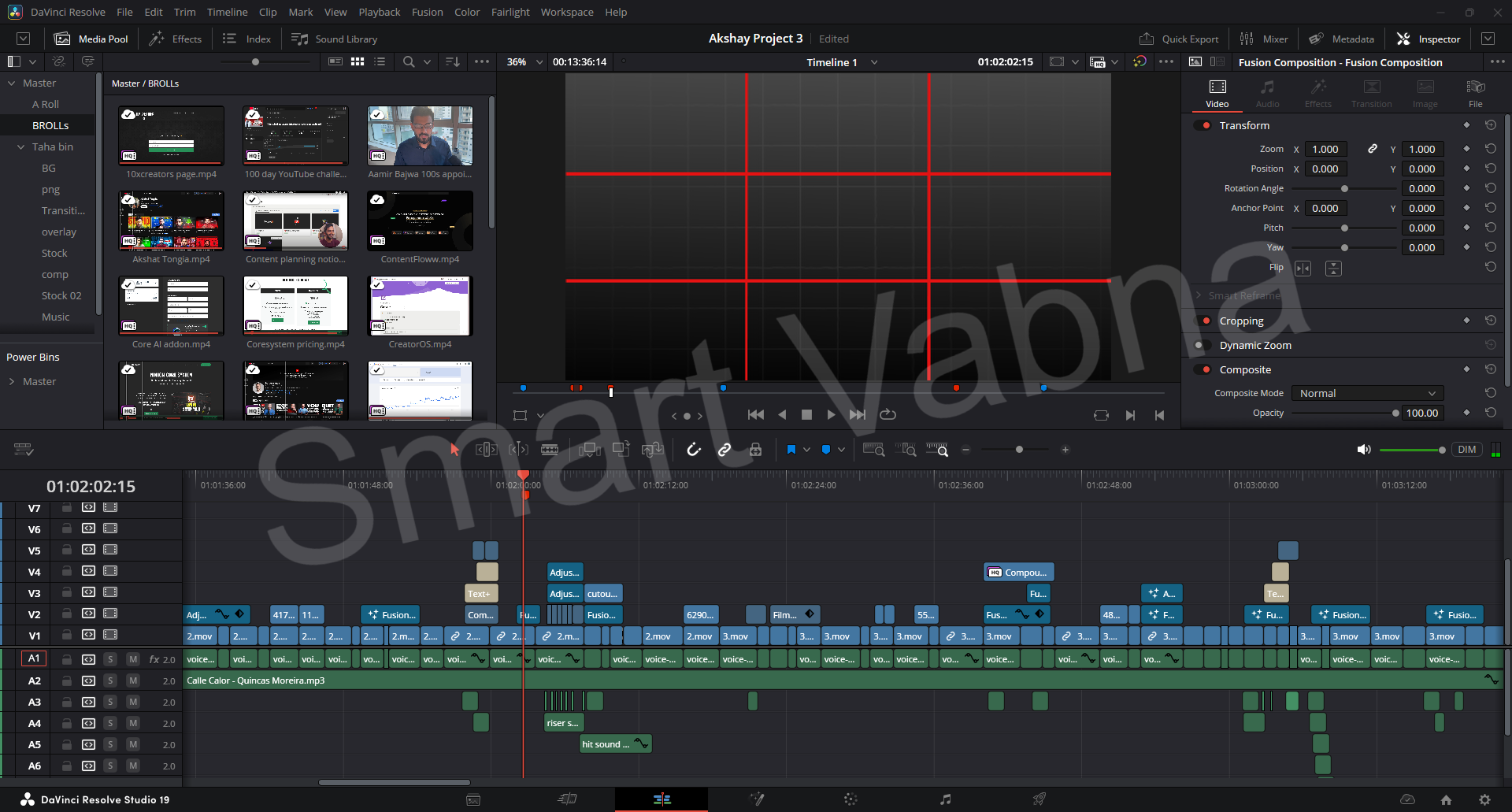The height and width of the screenshot is (812, 1512).
Task: Toggle Position Lock padlock icon
Action: tap(755, 450)
